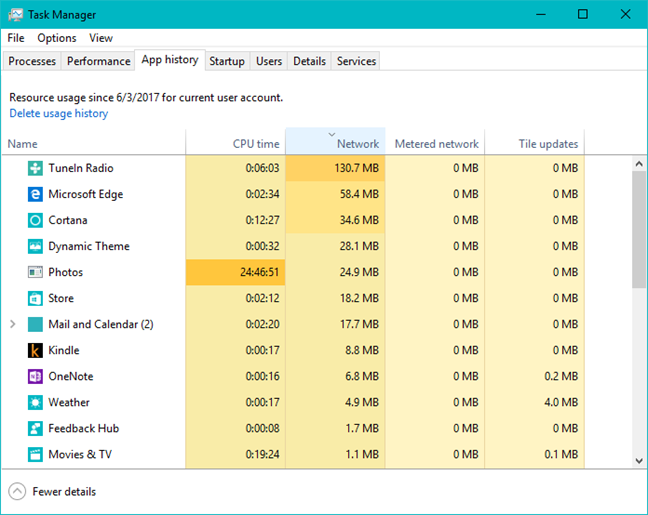The width and height of the screenshot is (648, 515).
Task: Sort by Metered network column header
Action: (x=435, y=142)
